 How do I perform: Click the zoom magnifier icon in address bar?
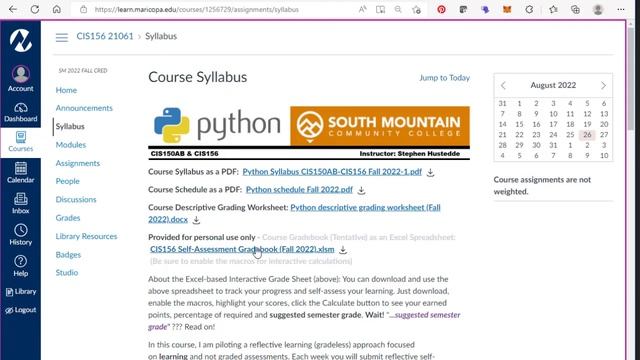tap(398, 9)
